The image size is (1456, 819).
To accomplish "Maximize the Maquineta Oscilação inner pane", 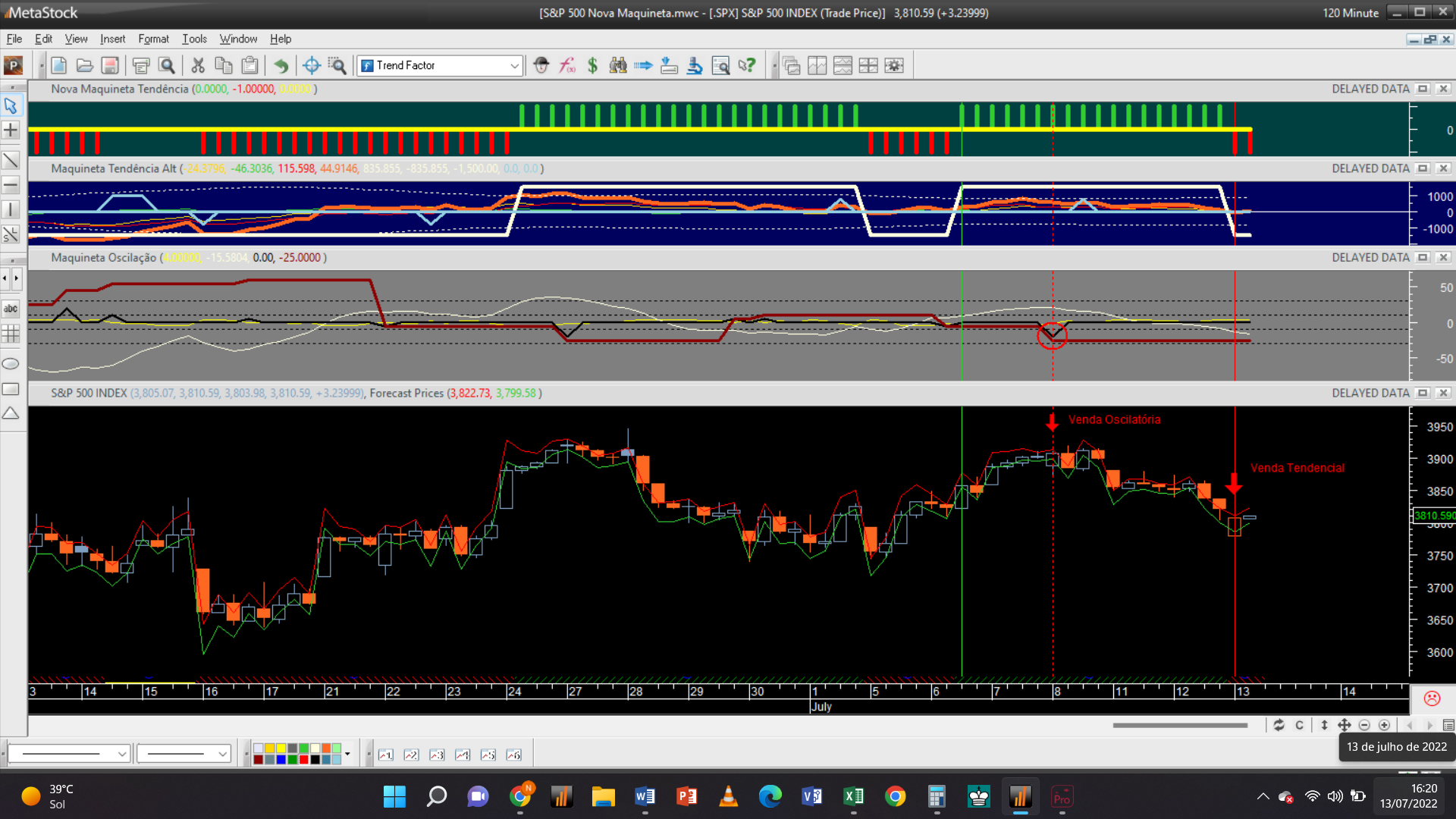I will 1423,258.
